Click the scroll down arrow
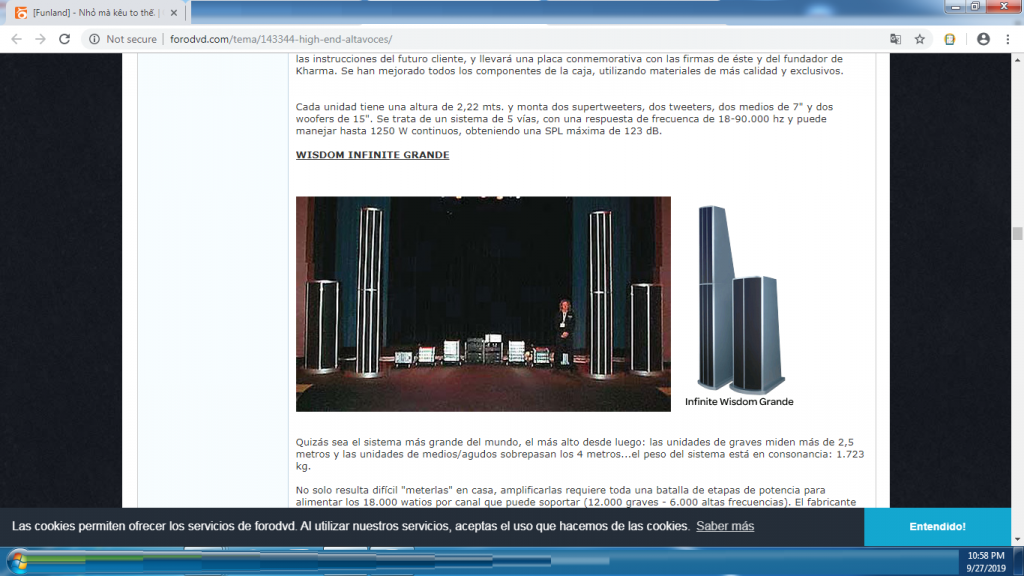This screenshot has height=576, width=1024. (1017, 539)
